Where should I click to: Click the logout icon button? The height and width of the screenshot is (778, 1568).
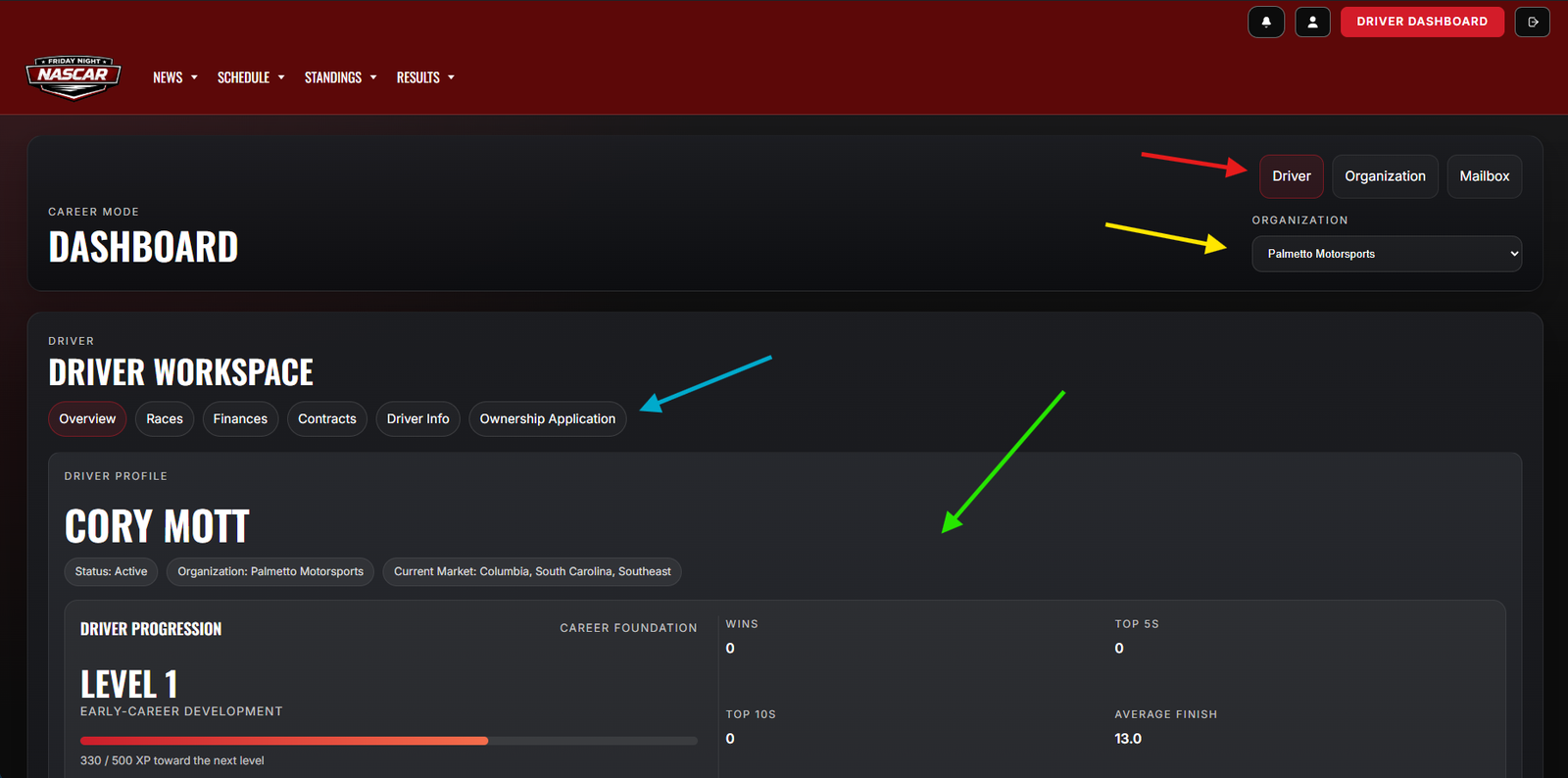click(1533, 22)
